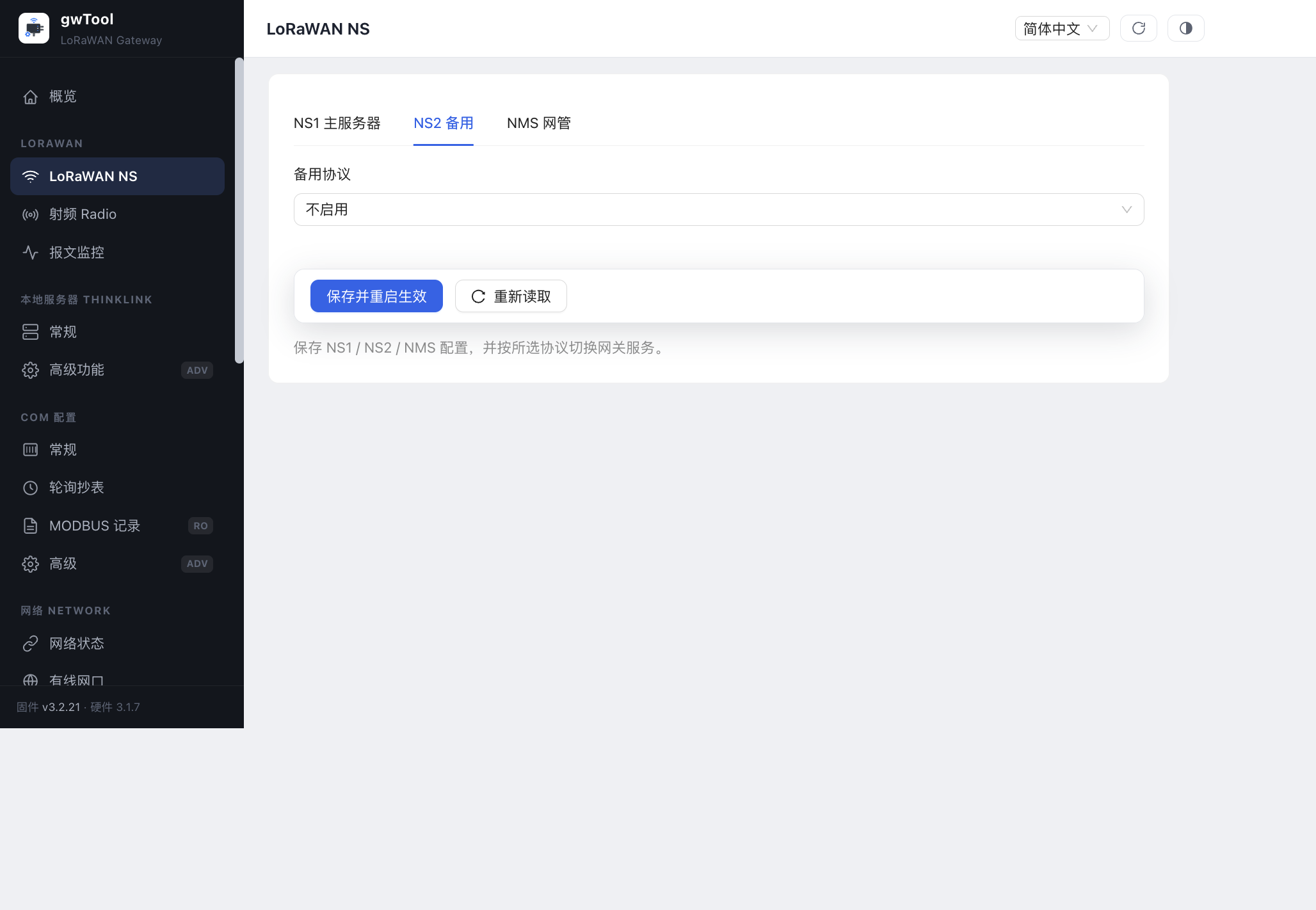The image size is (1316, 910).
Task: Click the LoRaWAN NS wifi icon
Action: coord(30,177)
